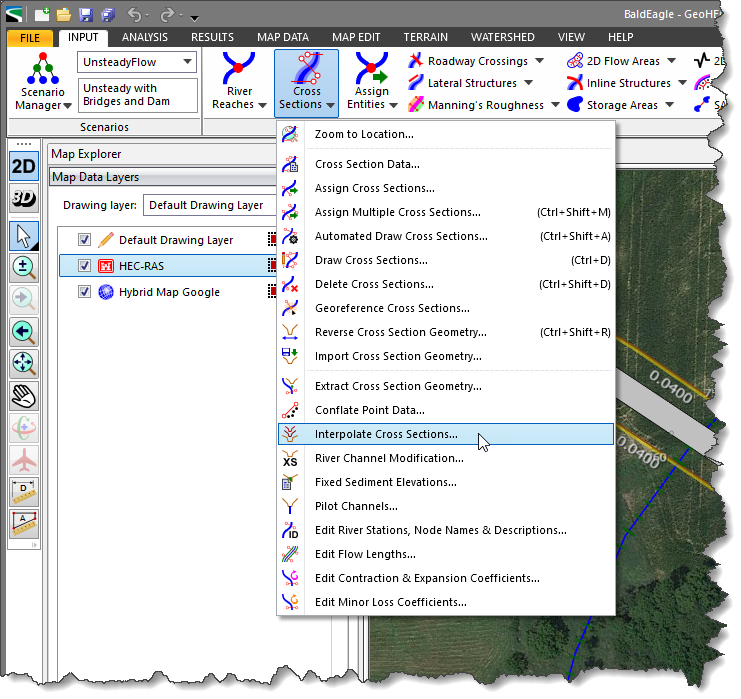The width and height of the screenshot is (741, 699).
Task: Click the Assign Entities icon
Action: click(371, 69)
